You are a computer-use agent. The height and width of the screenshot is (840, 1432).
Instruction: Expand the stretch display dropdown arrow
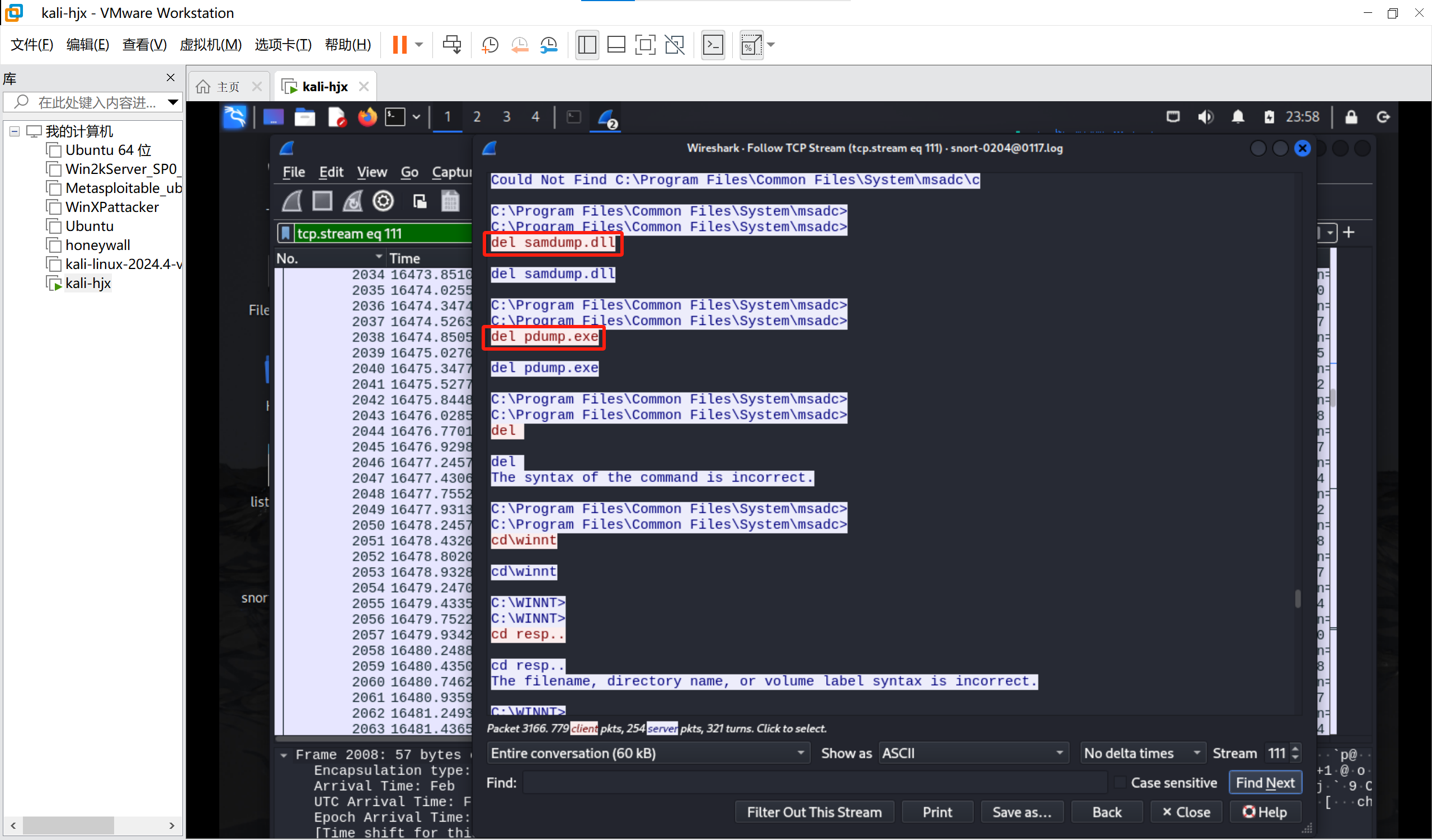[x=771, y=44]
